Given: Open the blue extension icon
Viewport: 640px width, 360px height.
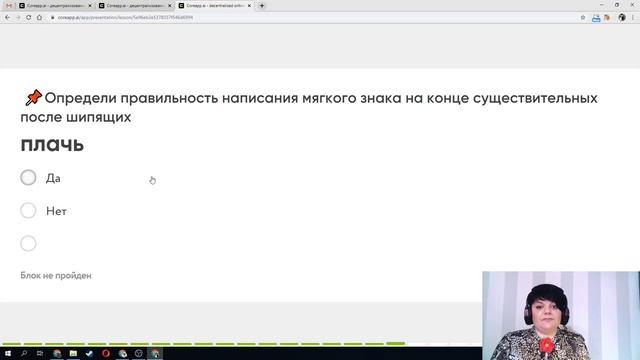Looking at the screenshot, I should (596, 18).
